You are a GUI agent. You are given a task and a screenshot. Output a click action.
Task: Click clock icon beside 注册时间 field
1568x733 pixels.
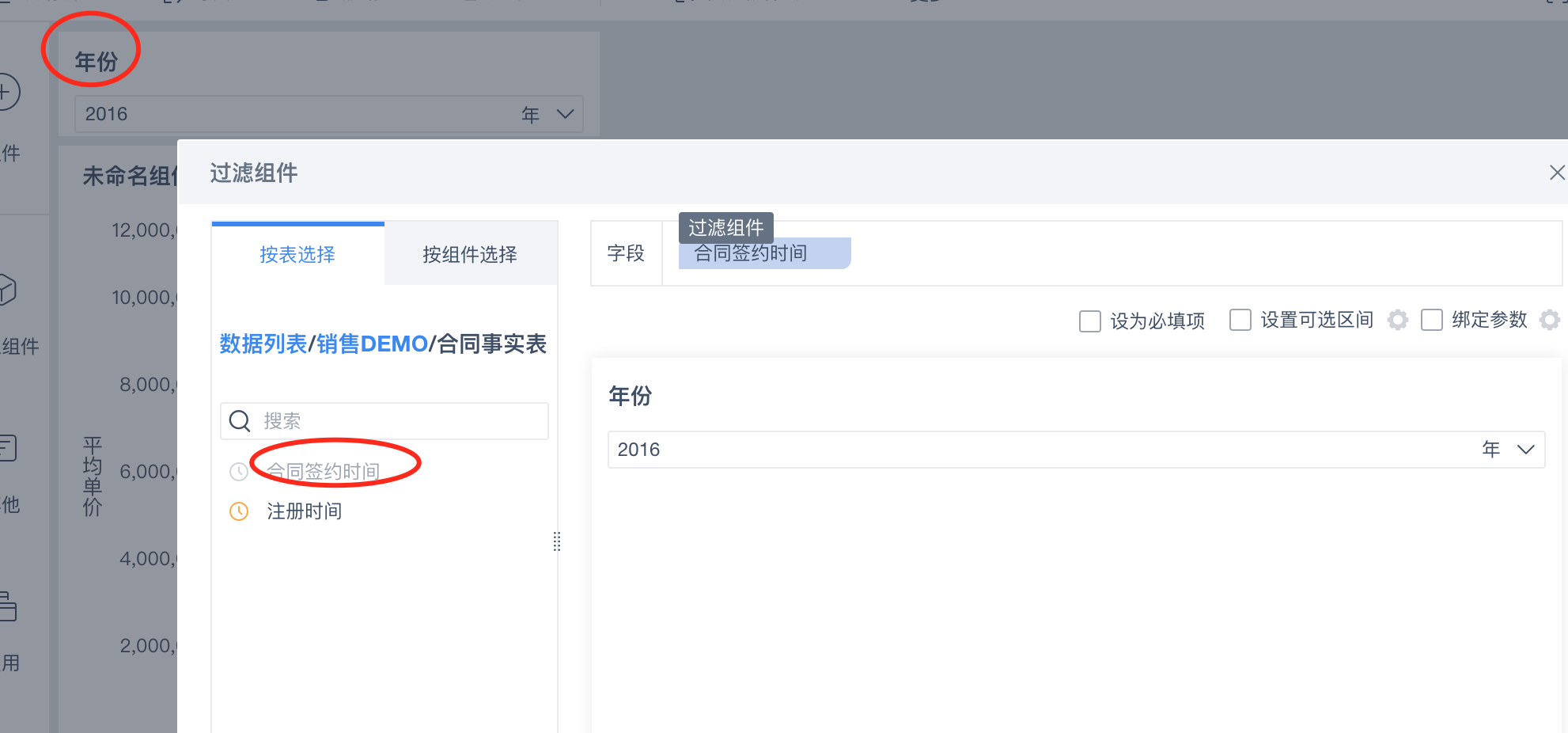tap(239, 511)
